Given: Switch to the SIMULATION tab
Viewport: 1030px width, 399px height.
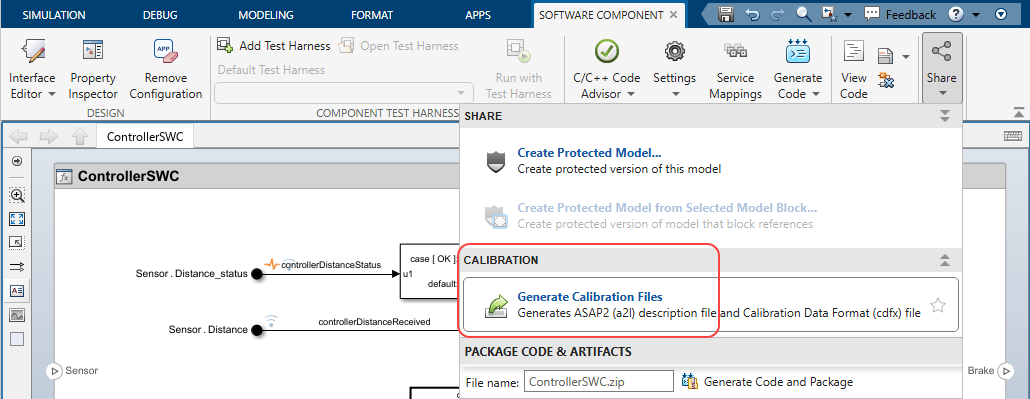Looking at the screenshot, I should click(54, 14).
